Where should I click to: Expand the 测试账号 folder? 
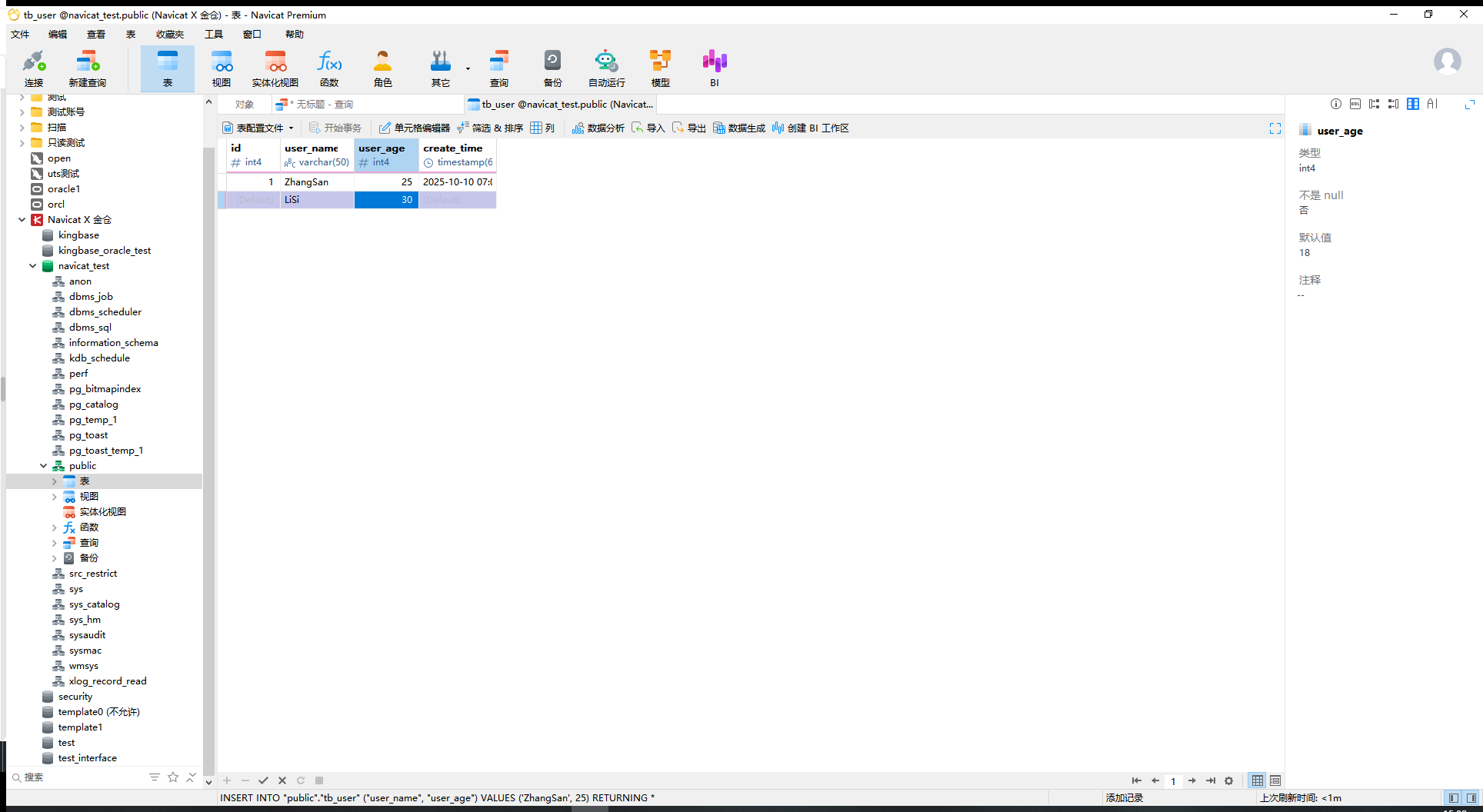[22, 112]
